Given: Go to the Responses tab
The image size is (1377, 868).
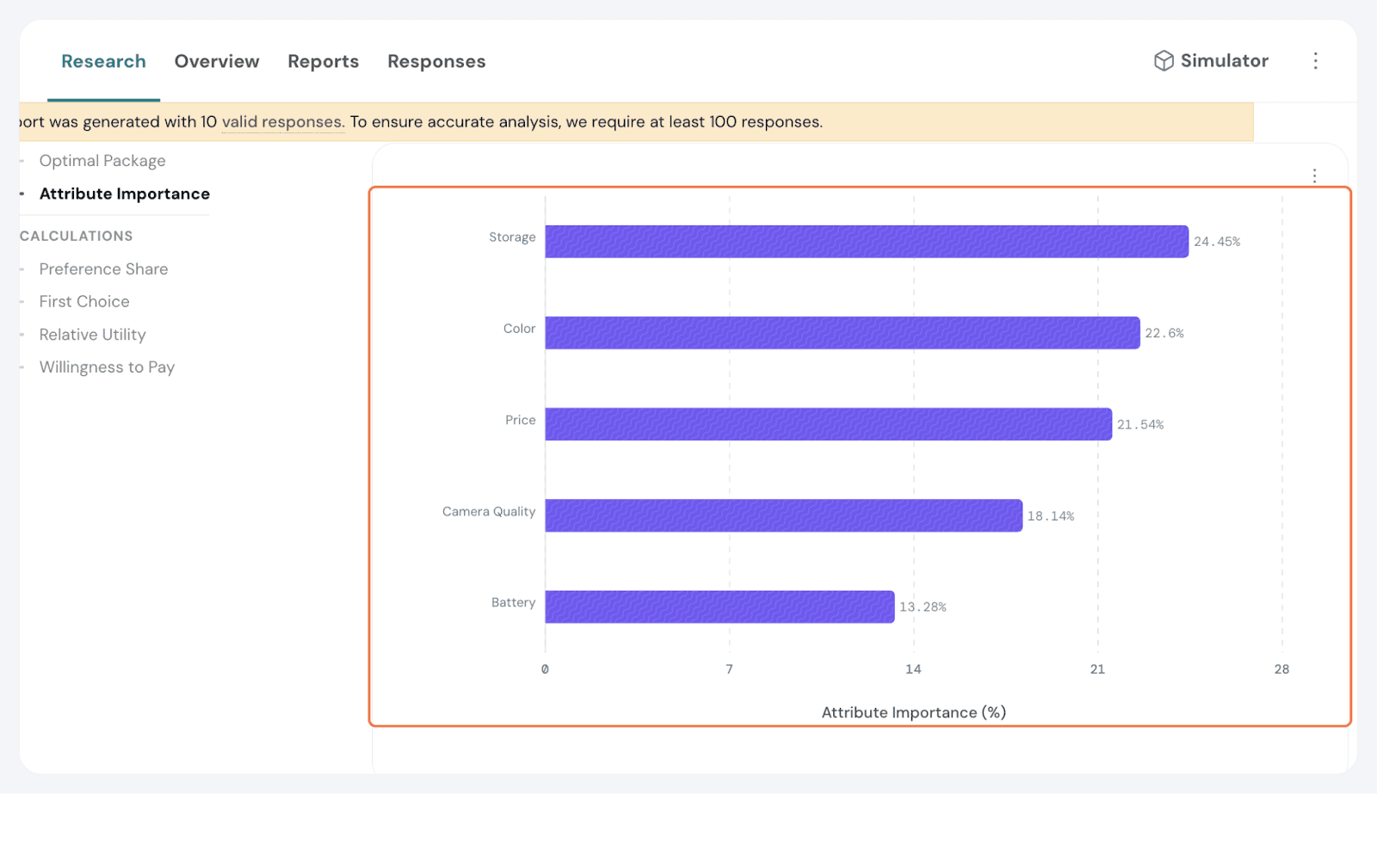Looking at the screenshot, I should coord(436,62).
